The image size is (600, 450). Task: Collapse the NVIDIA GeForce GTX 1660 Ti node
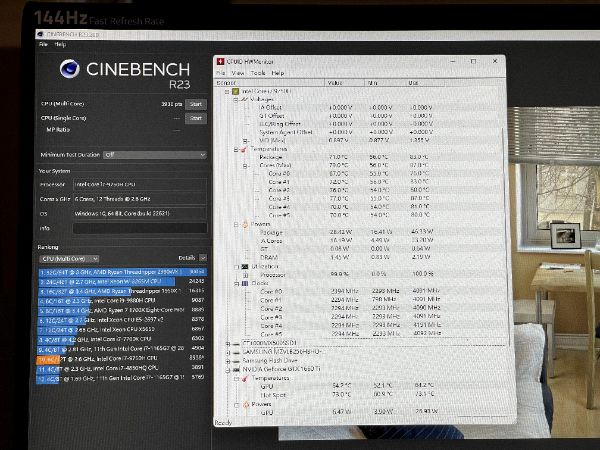tap(228, 370)
